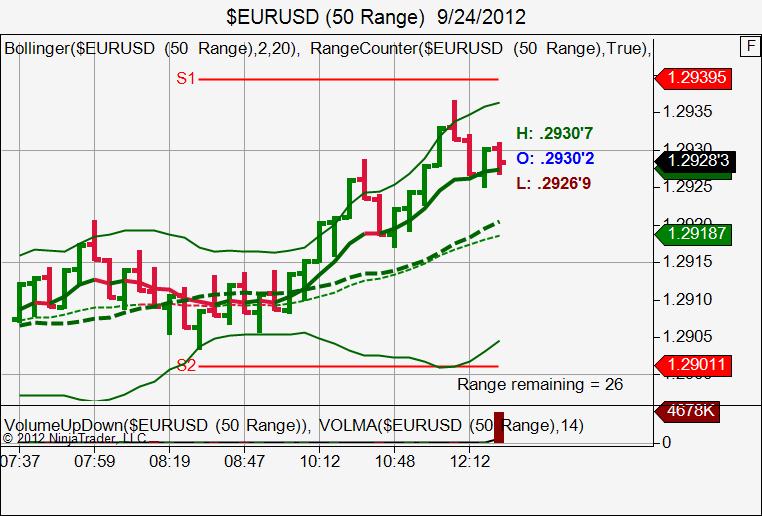Click the dark red volume bar
This screenshot has height=516, width=762.
(499, 427)
